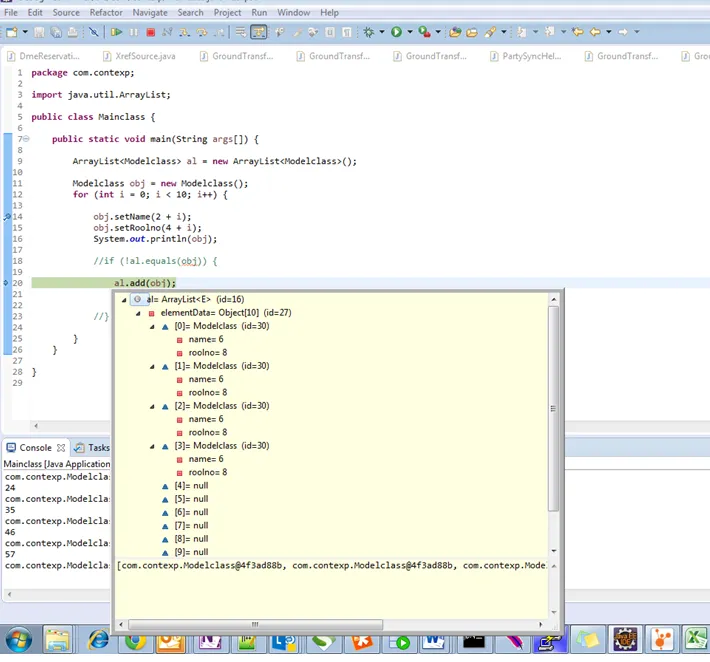Collapse the elementData Object[10] node
This screenshot has height=662, width=710.
(x=138, y=313)
